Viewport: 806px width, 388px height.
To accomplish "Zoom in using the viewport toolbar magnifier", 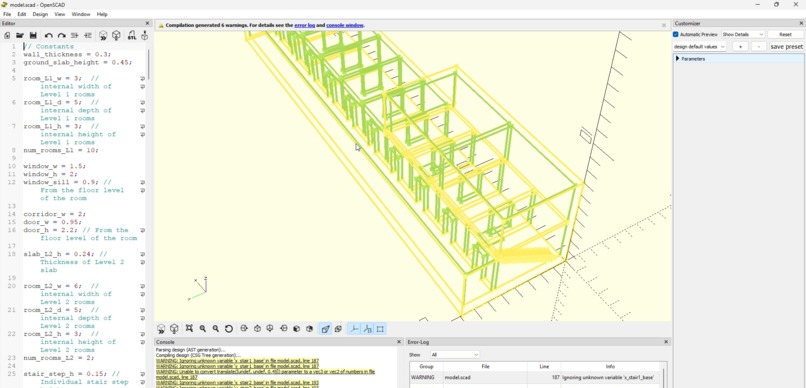I will [x=203, y=329].
